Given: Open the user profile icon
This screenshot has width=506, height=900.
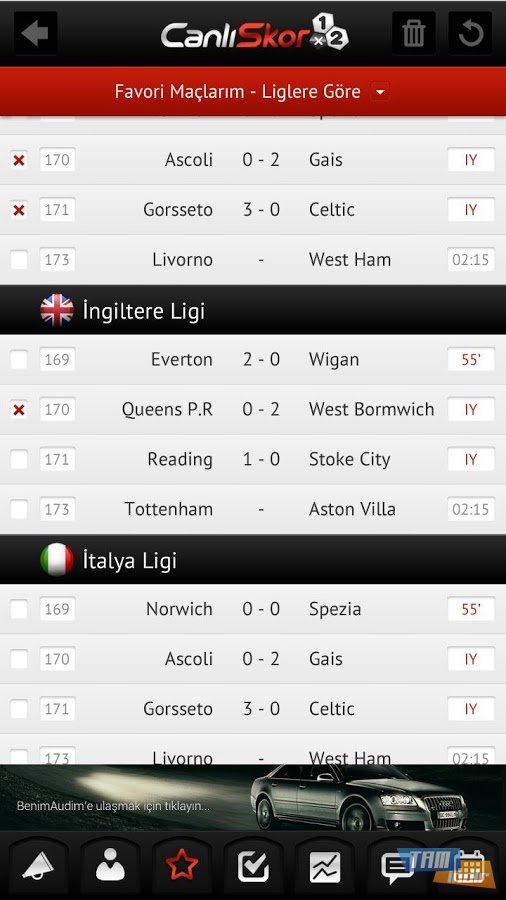Looking at the screenshot, I should click(110, 866).
